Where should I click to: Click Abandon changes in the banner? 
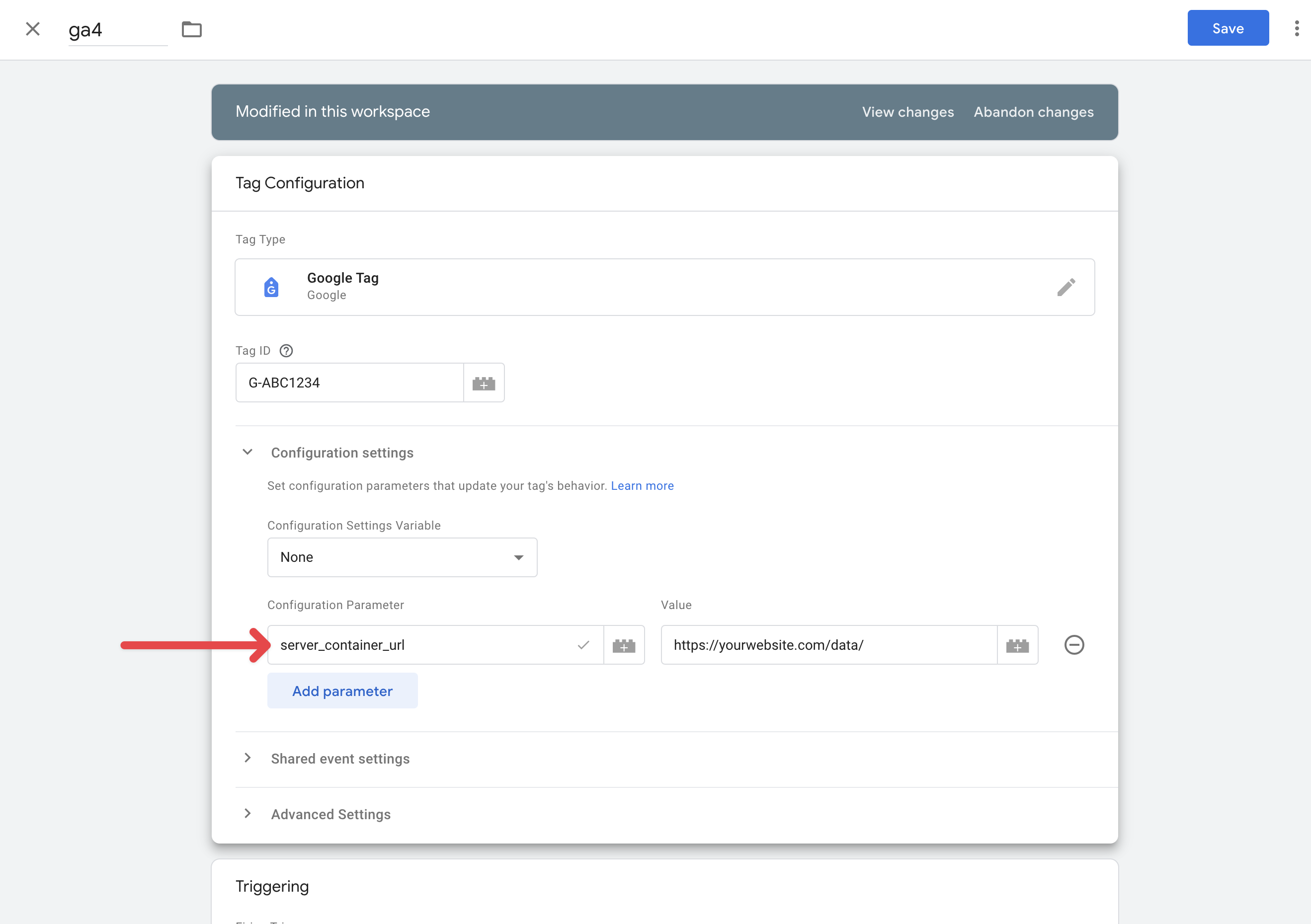pos(1033,112)
